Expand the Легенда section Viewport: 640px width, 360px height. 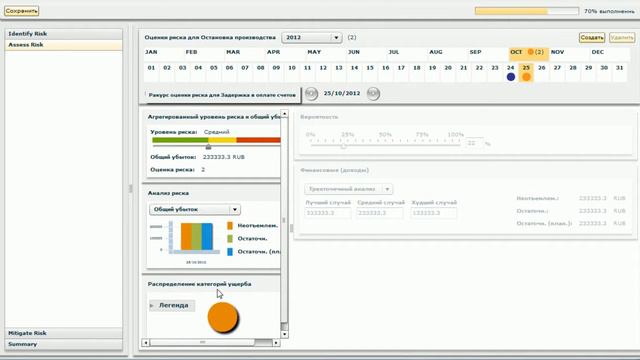pos(172,305)
